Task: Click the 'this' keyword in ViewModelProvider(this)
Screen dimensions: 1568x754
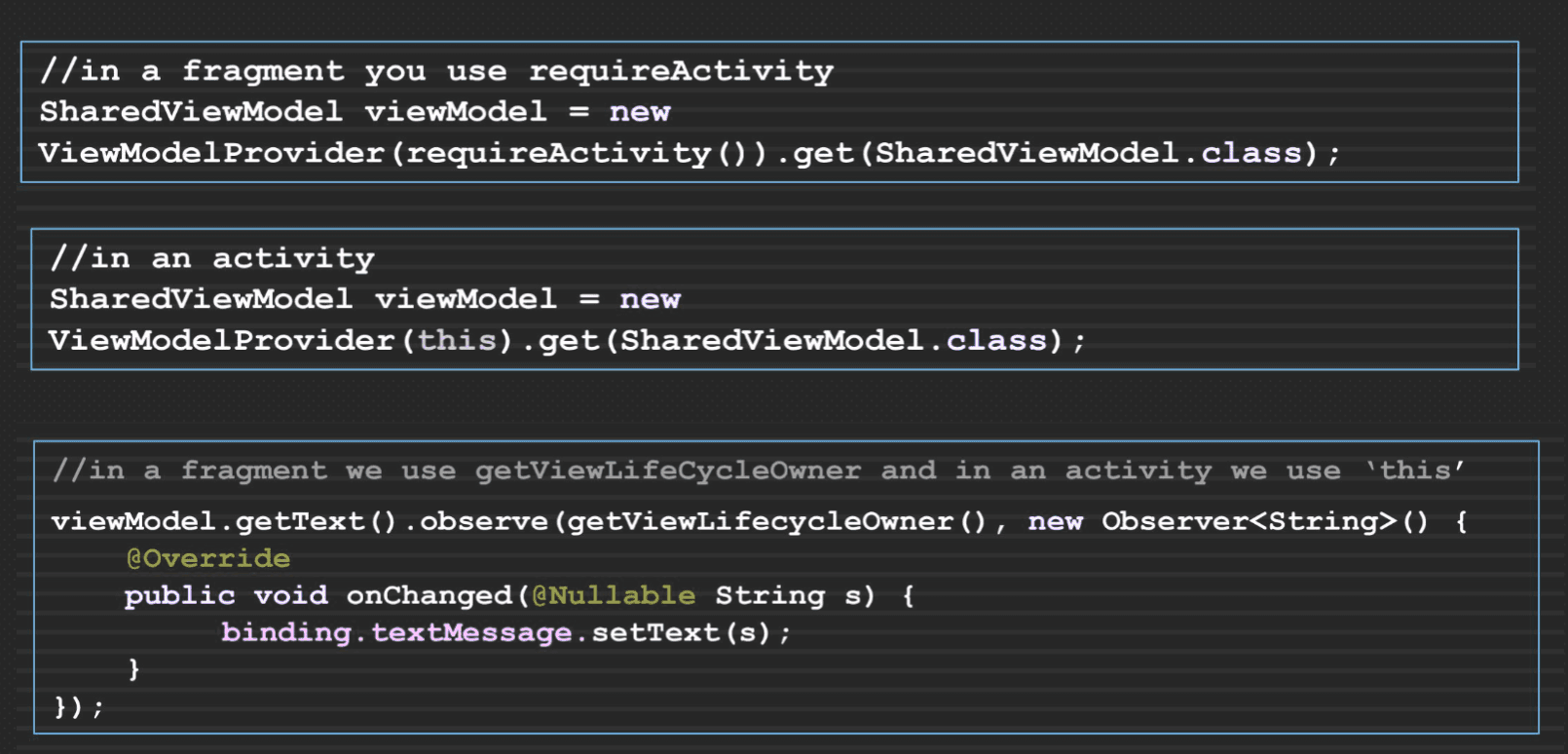Action: point(458,340)
